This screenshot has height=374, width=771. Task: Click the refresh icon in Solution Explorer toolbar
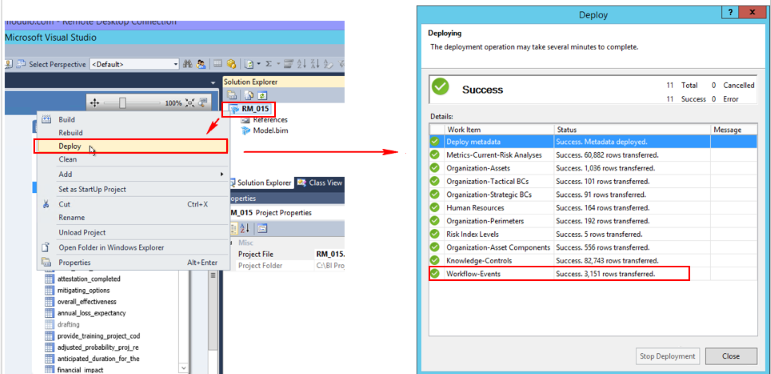click(x=262, y=95)
